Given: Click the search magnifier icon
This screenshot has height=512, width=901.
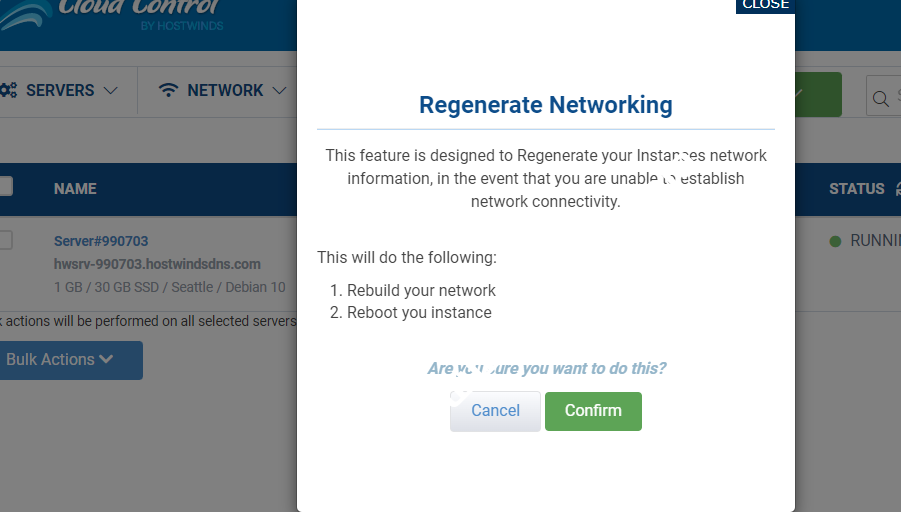Looking at the screenshot, I should pyautogui.click(x=881, y=99).
